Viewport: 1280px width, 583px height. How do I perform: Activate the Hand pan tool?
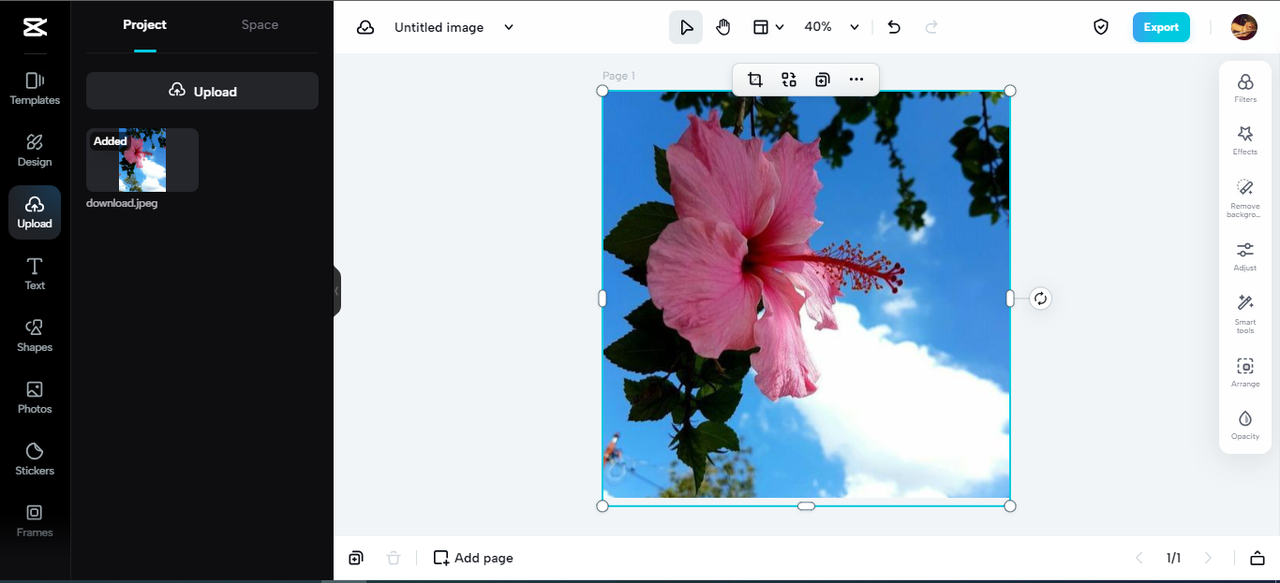pos(723,27)
